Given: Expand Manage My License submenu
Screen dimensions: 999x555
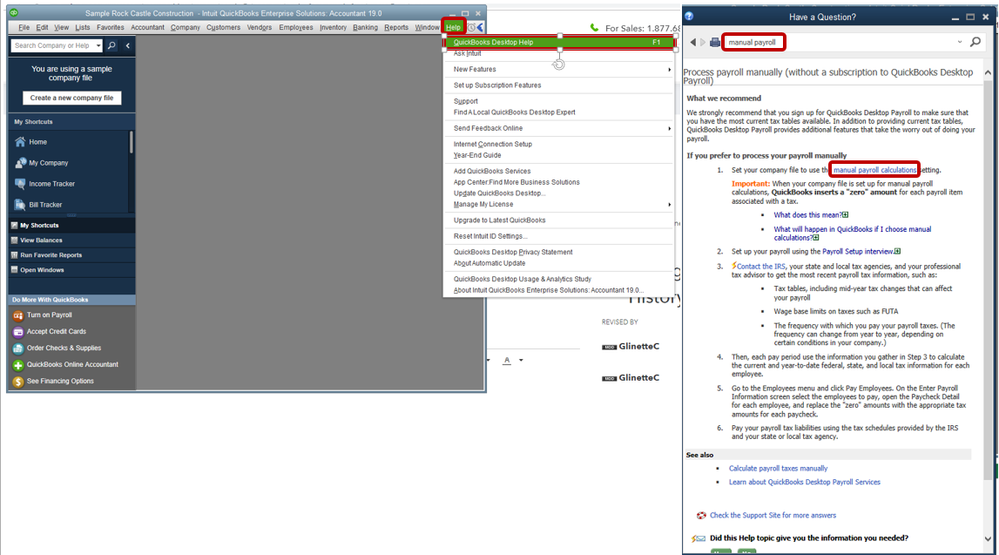Looking at the screenshot, I should 669,205.
